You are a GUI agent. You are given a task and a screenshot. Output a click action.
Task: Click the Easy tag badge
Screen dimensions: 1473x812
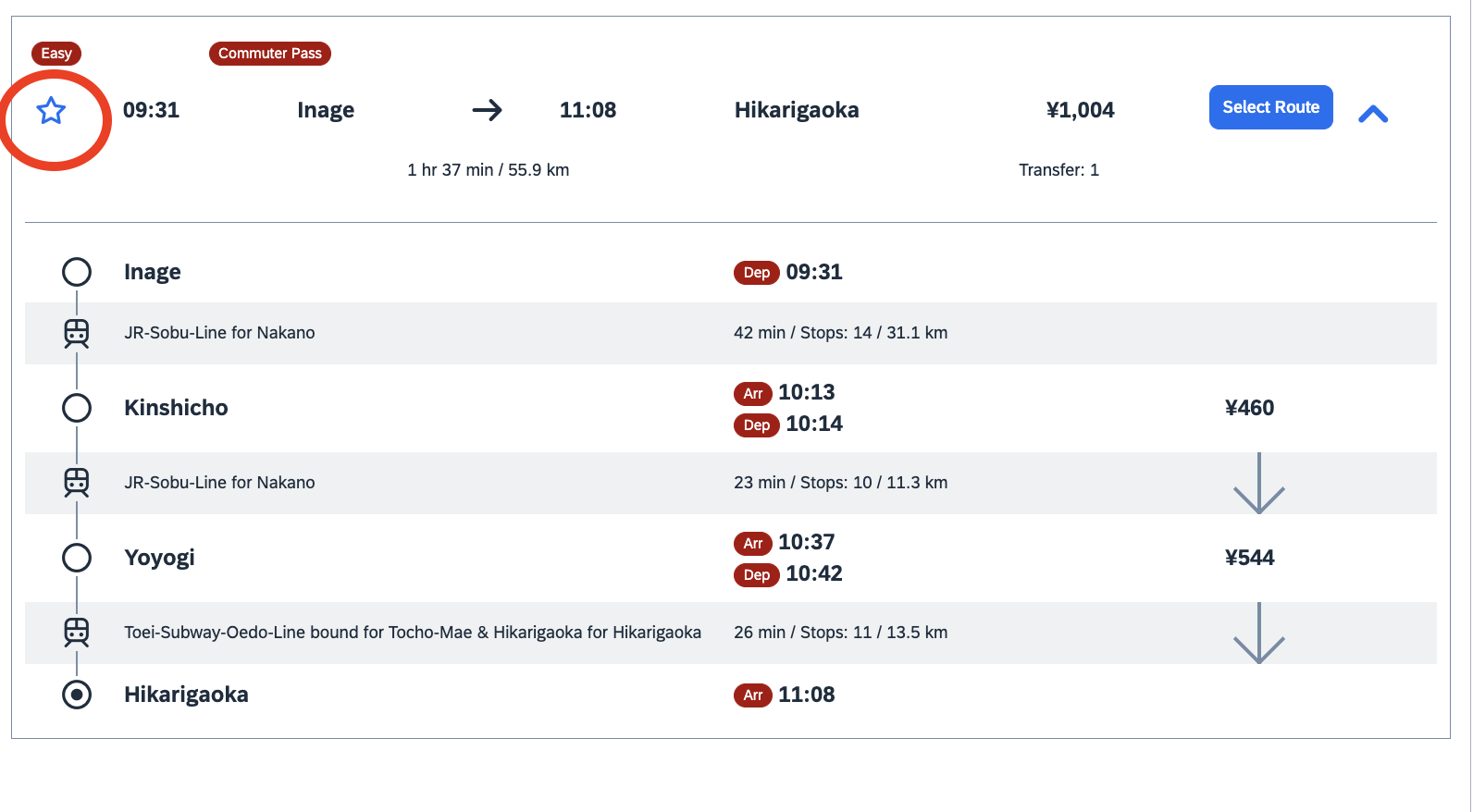click(56, 54)
